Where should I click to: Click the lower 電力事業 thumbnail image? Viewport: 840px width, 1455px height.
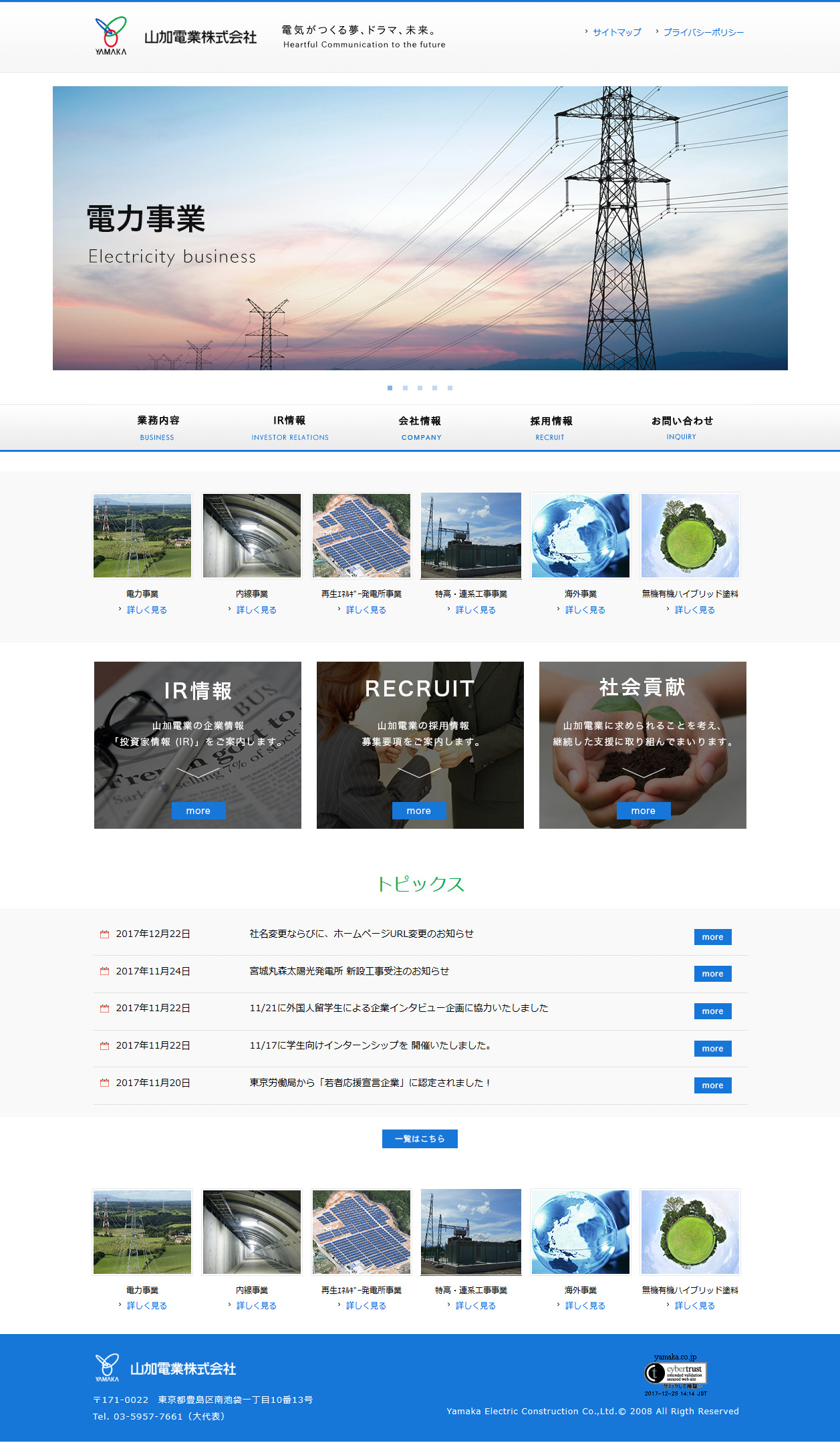pyautogui.click(x=142, y=1232)
